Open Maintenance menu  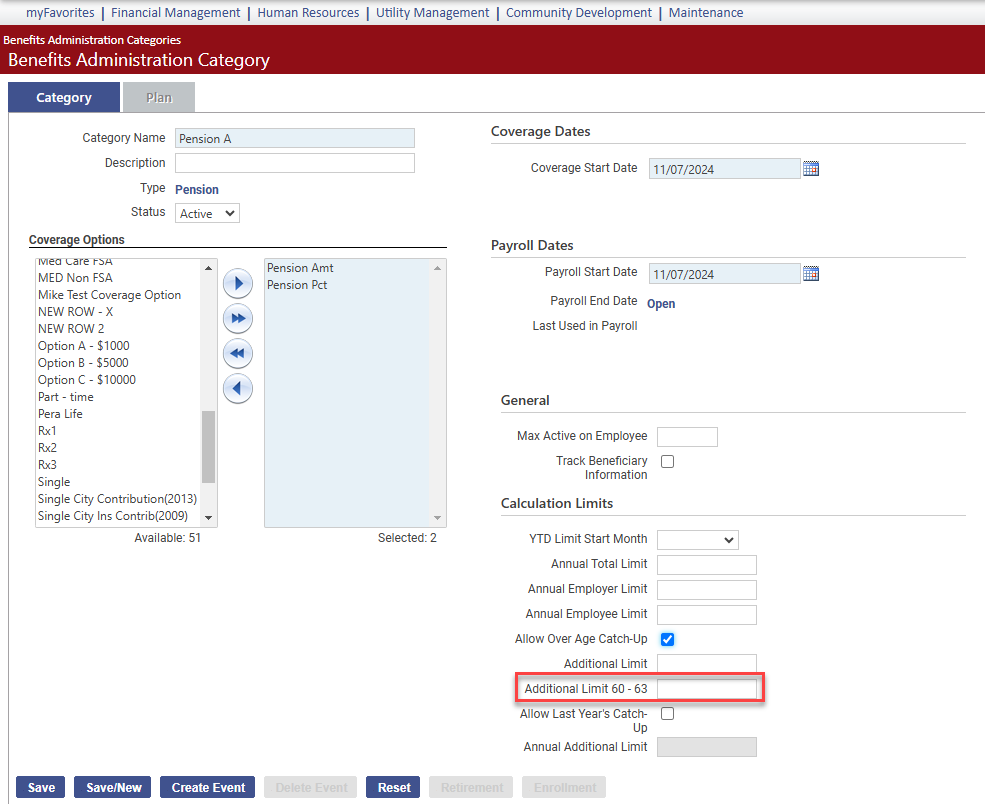tap(706, 13)
